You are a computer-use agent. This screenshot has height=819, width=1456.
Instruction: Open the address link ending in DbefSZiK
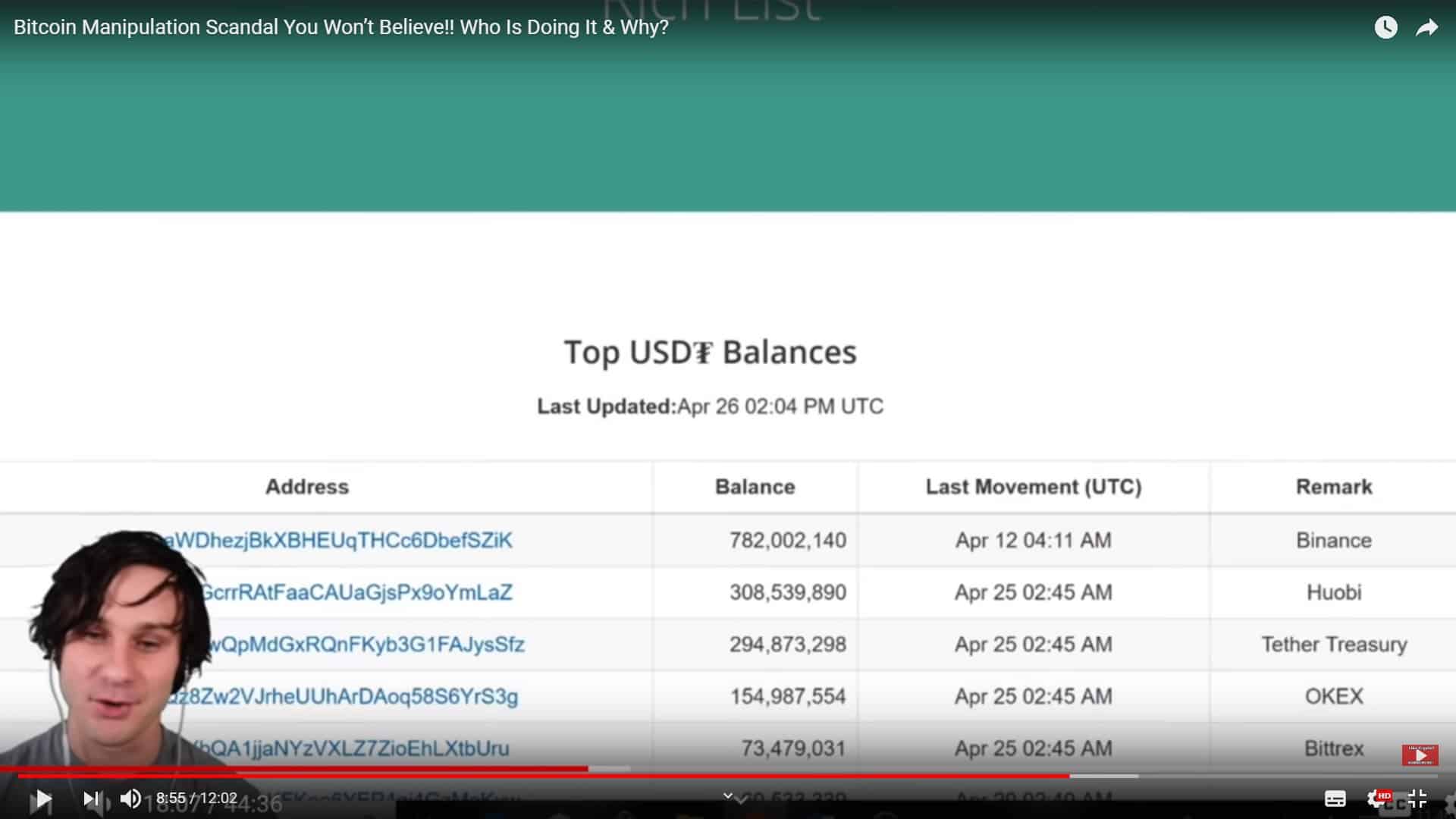click(x=337, y=541)
